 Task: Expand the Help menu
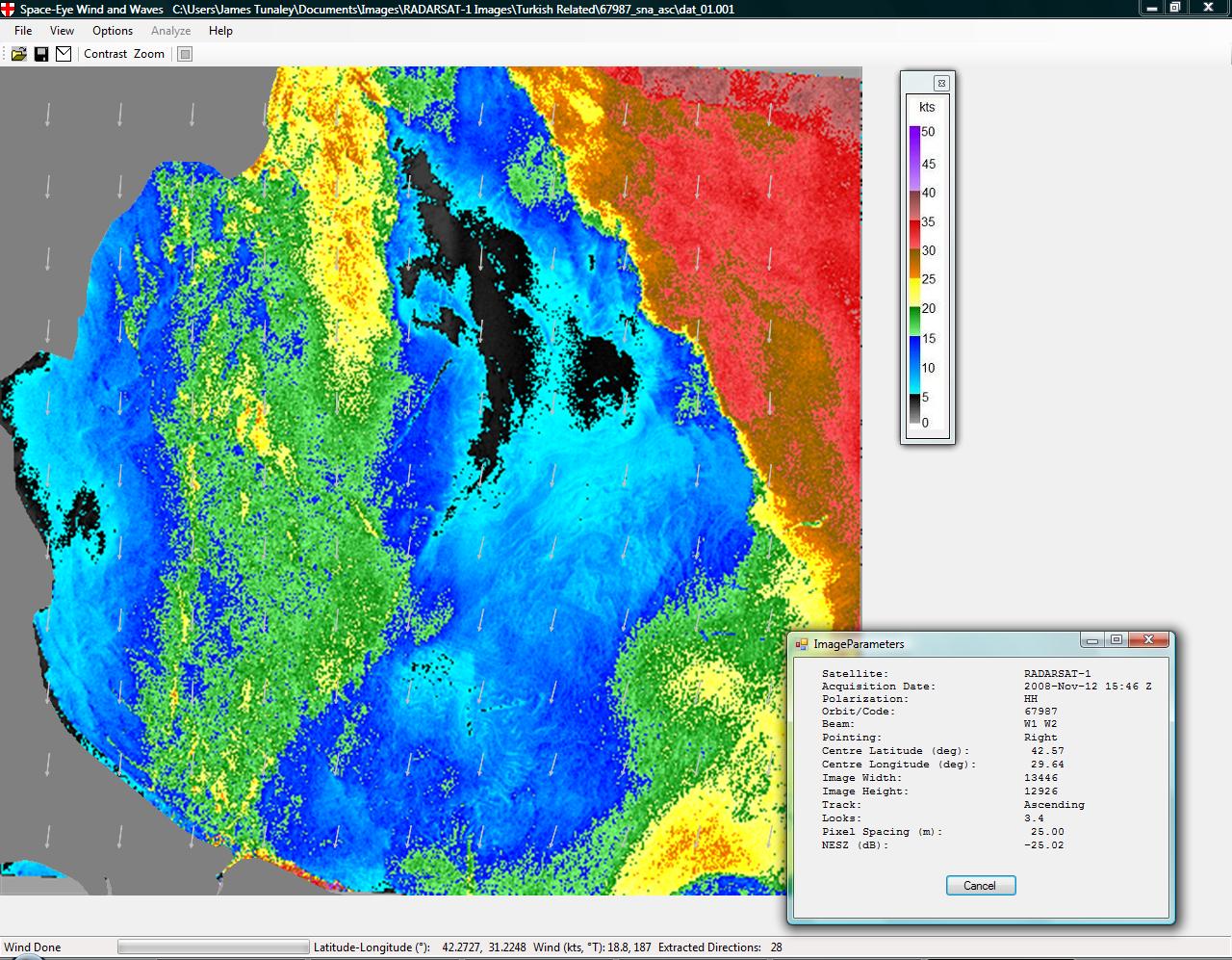tap(220, 31)
